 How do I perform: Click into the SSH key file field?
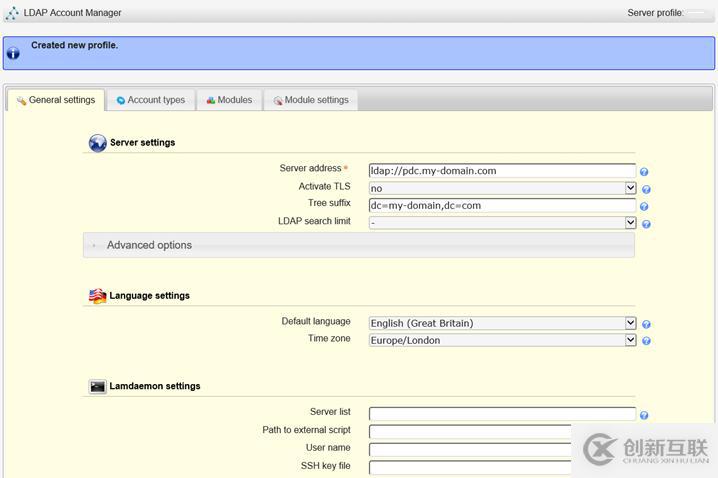470,467
